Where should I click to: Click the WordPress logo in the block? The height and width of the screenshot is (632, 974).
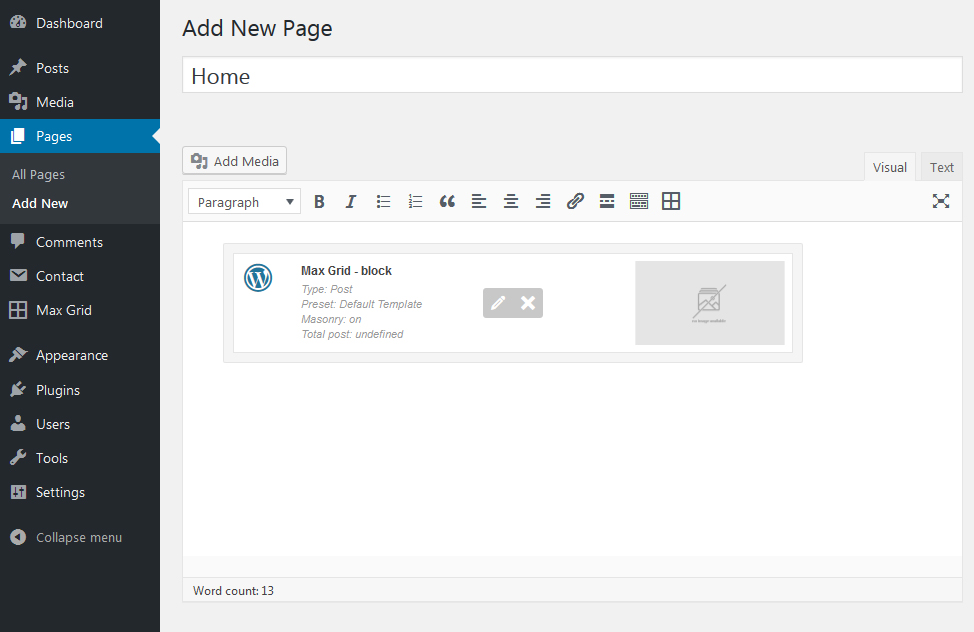pos(258,278)
